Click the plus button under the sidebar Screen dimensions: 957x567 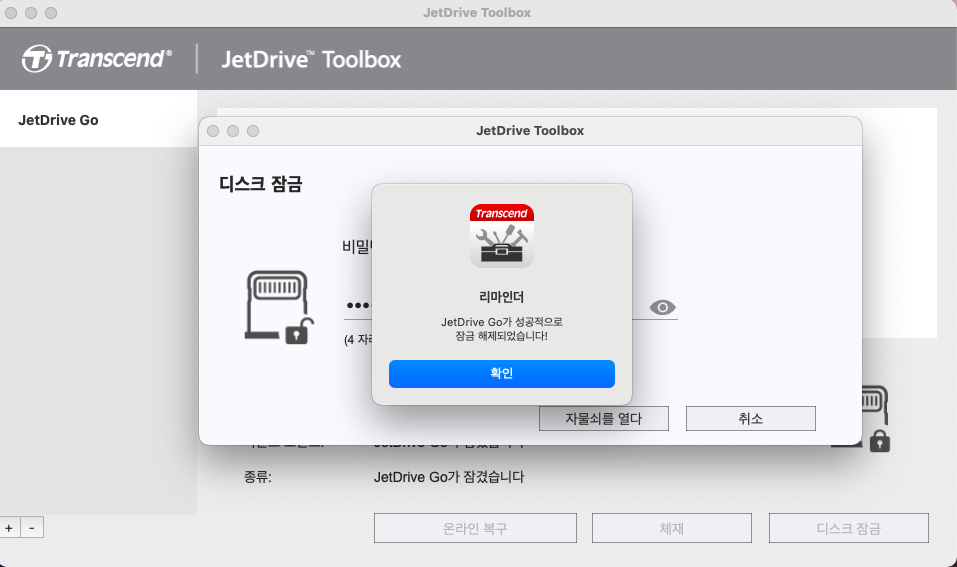point(9,528)
